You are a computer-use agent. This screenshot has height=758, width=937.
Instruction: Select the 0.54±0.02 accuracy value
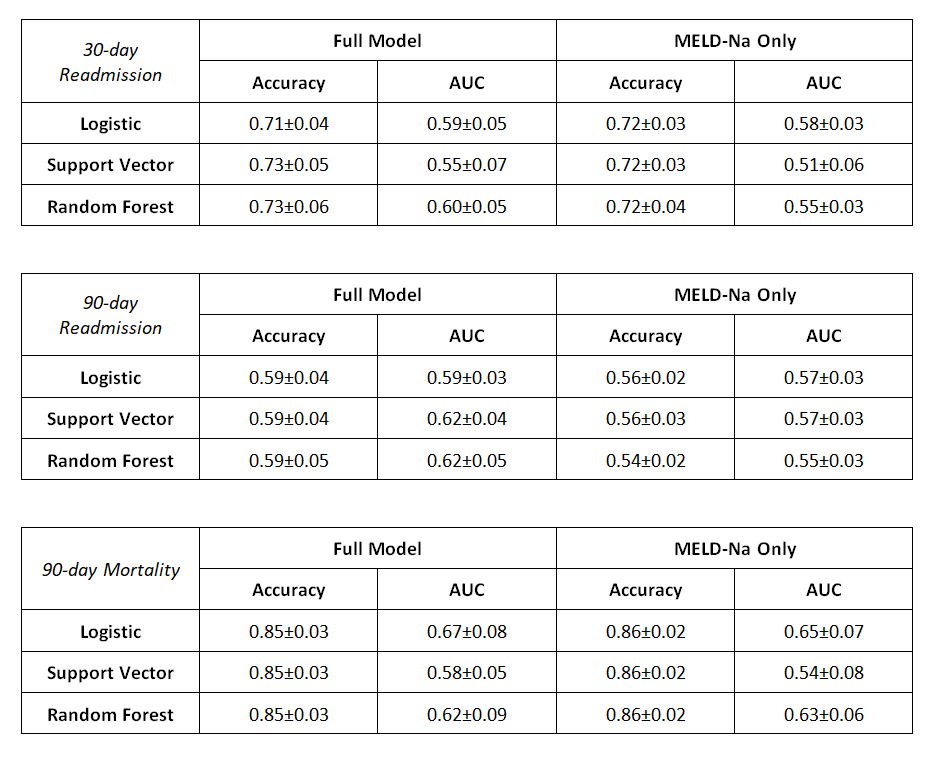pos(645,461)
